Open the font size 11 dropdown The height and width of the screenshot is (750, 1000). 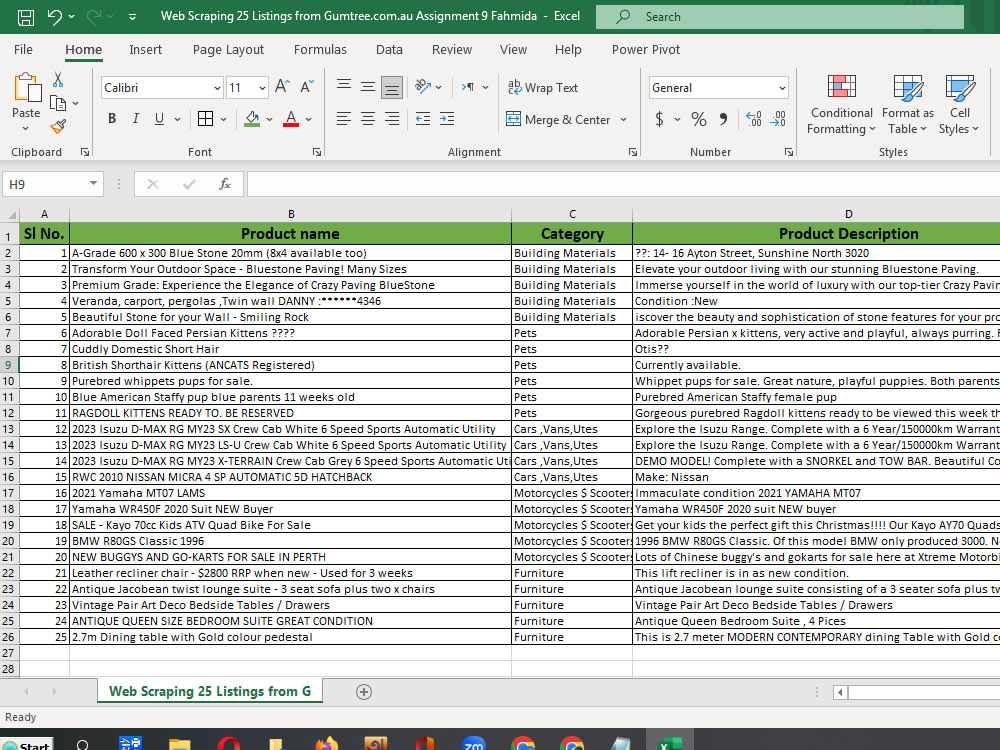(x=262, y=88)
